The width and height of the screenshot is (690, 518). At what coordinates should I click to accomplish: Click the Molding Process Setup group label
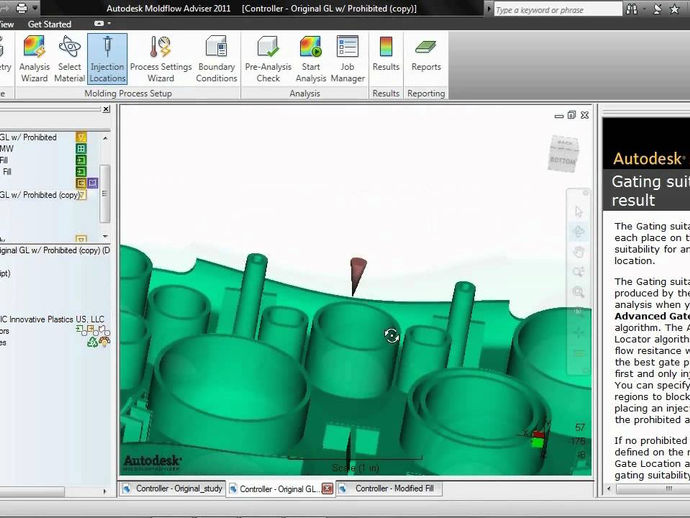click(x=128, y=93)
